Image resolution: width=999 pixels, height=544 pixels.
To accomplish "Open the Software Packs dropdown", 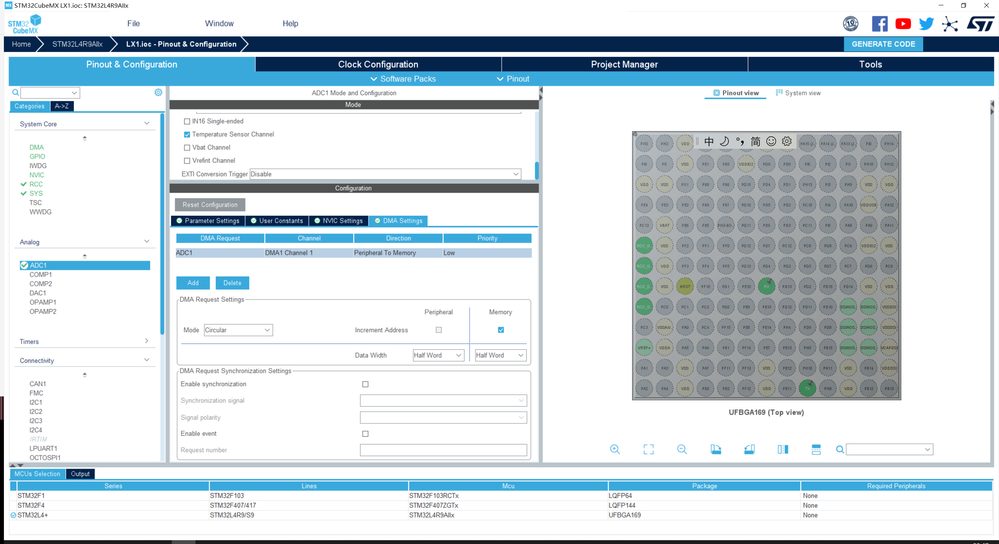I will [x=403, y=79].
